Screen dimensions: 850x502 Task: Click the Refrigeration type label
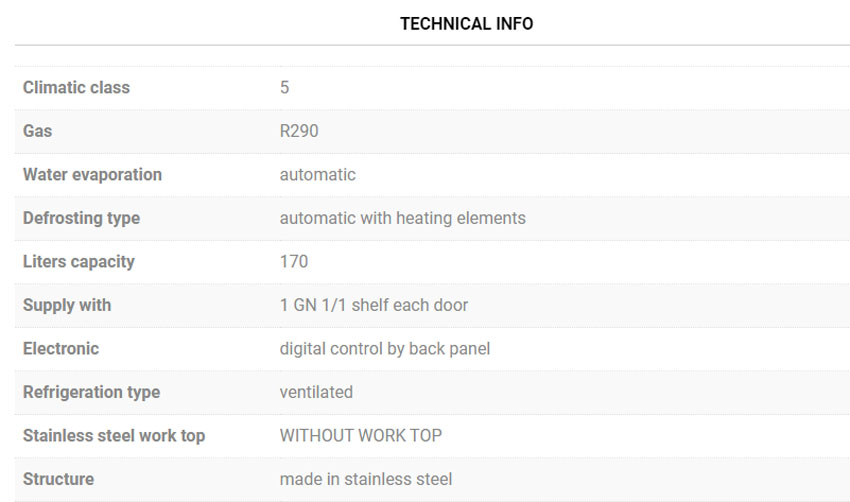coord(91,392)
